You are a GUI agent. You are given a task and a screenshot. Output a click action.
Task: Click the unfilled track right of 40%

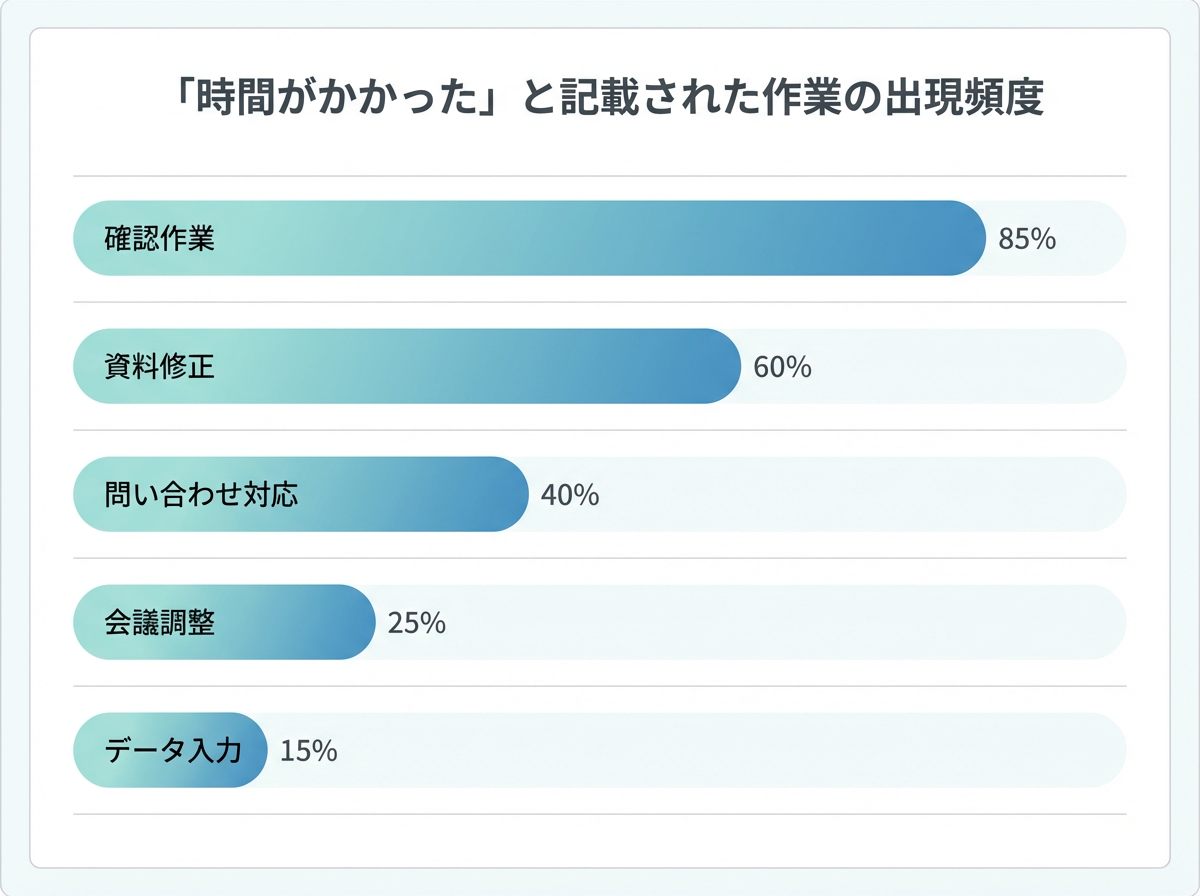(x=850, y=495)
